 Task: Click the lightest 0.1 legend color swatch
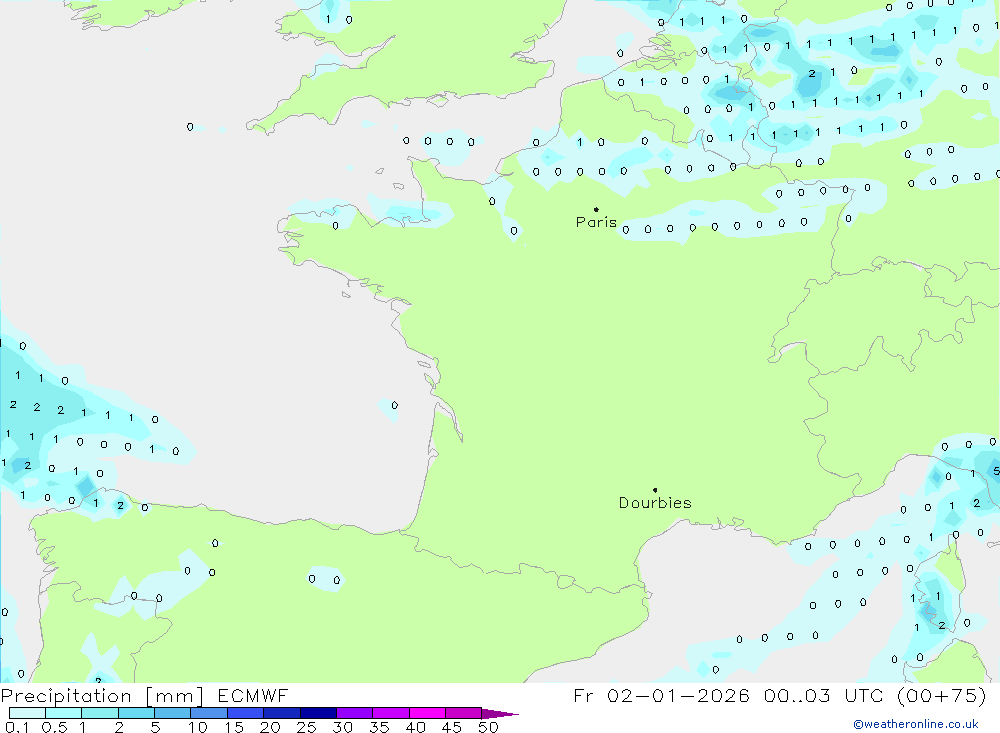tap(27, 713)
